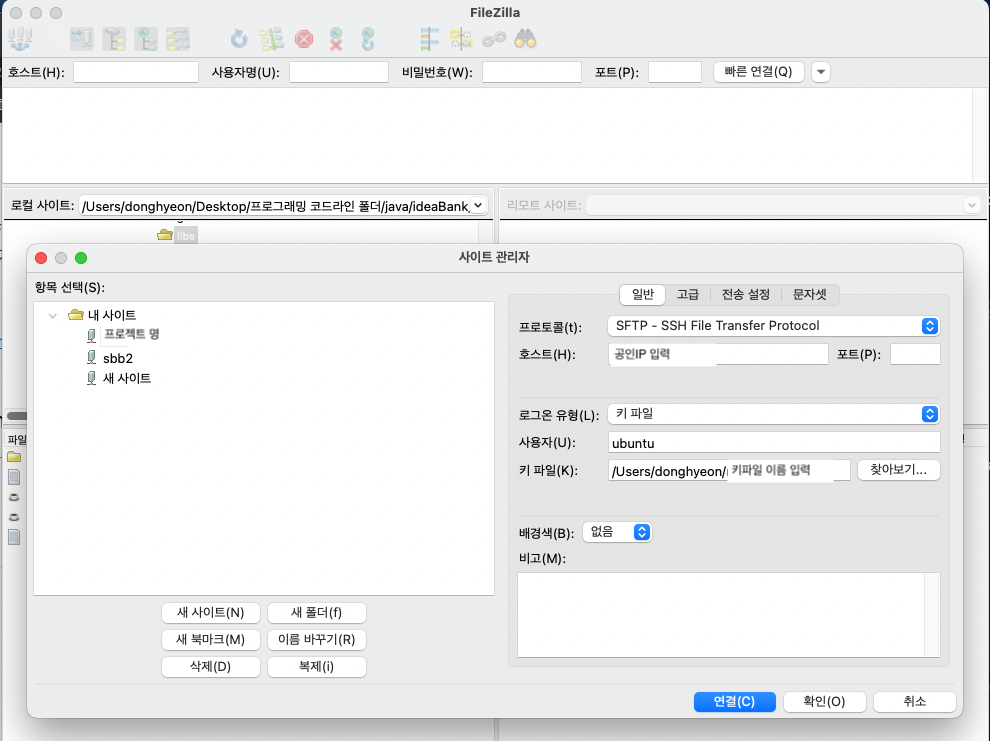Open the remote site path dropdown
The image size is (990, 741).
coord(972,205)
